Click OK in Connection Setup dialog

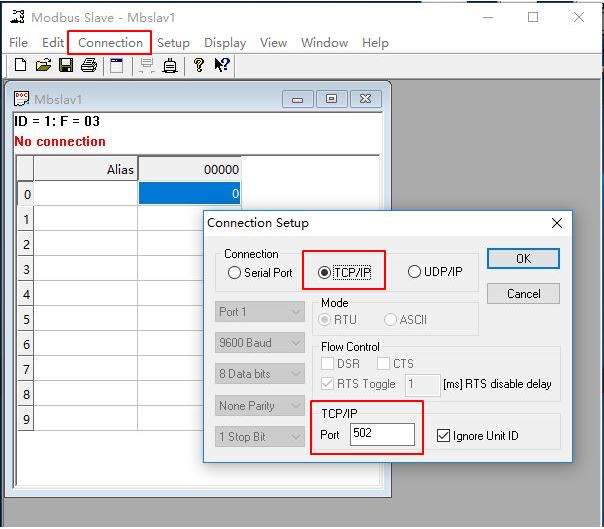click(523, 259)
